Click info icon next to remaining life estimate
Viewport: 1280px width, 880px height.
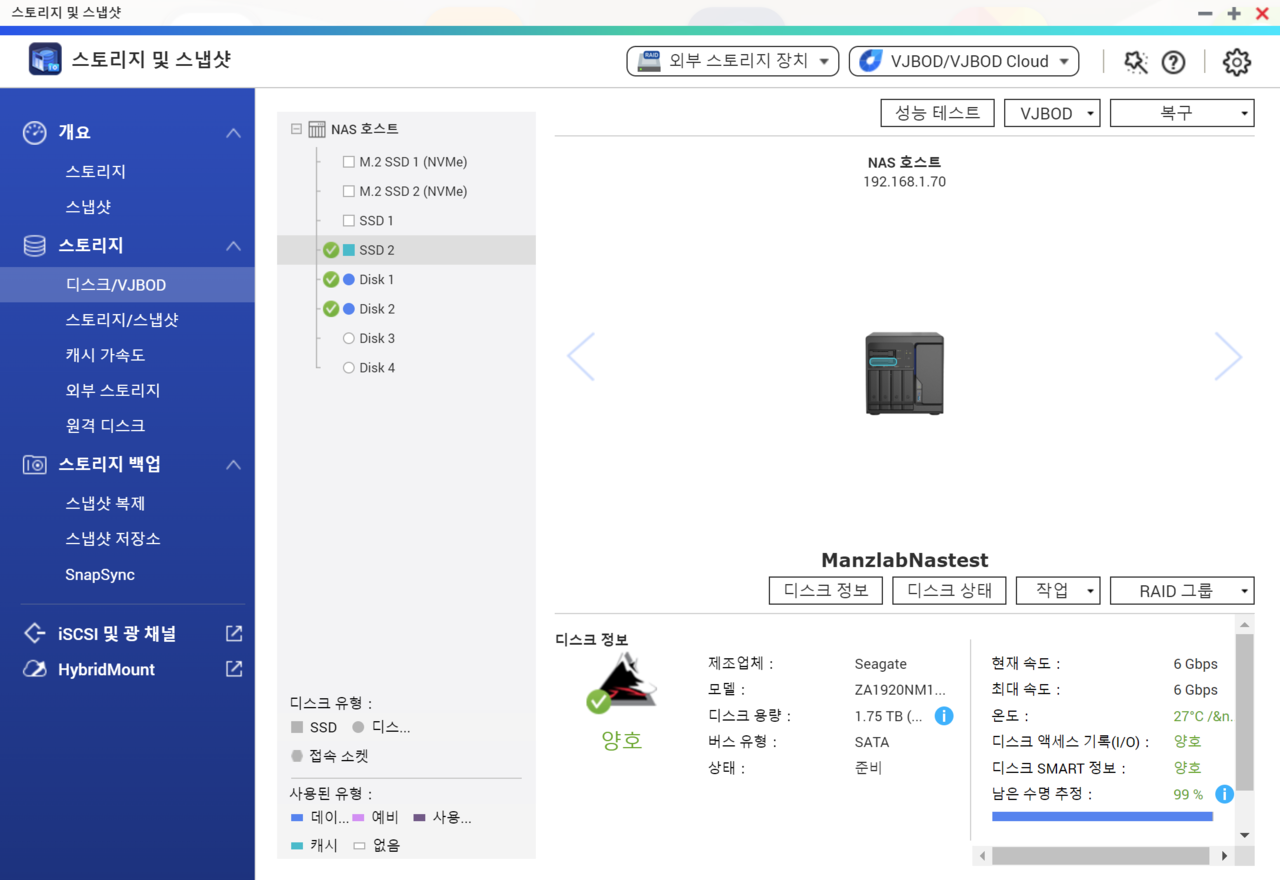[x=1224, y=794]
